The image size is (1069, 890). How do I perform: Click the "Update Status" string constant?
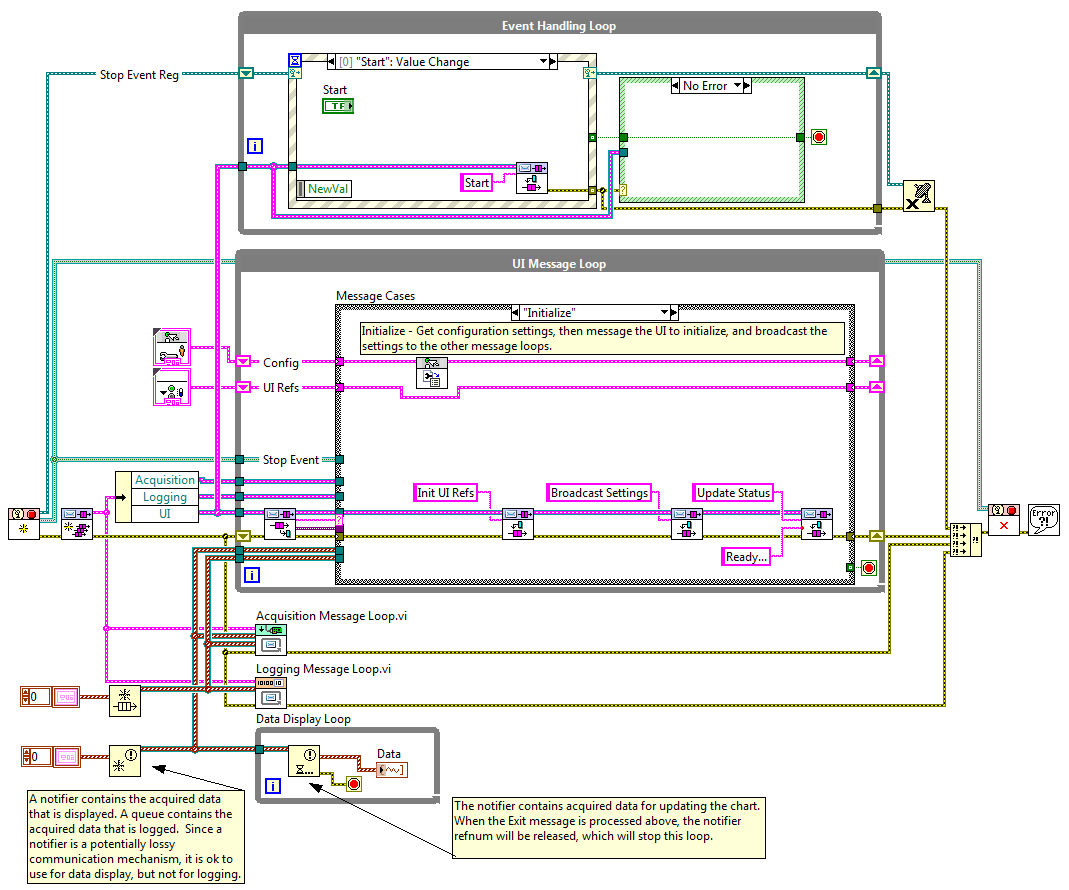coord(734,493)
